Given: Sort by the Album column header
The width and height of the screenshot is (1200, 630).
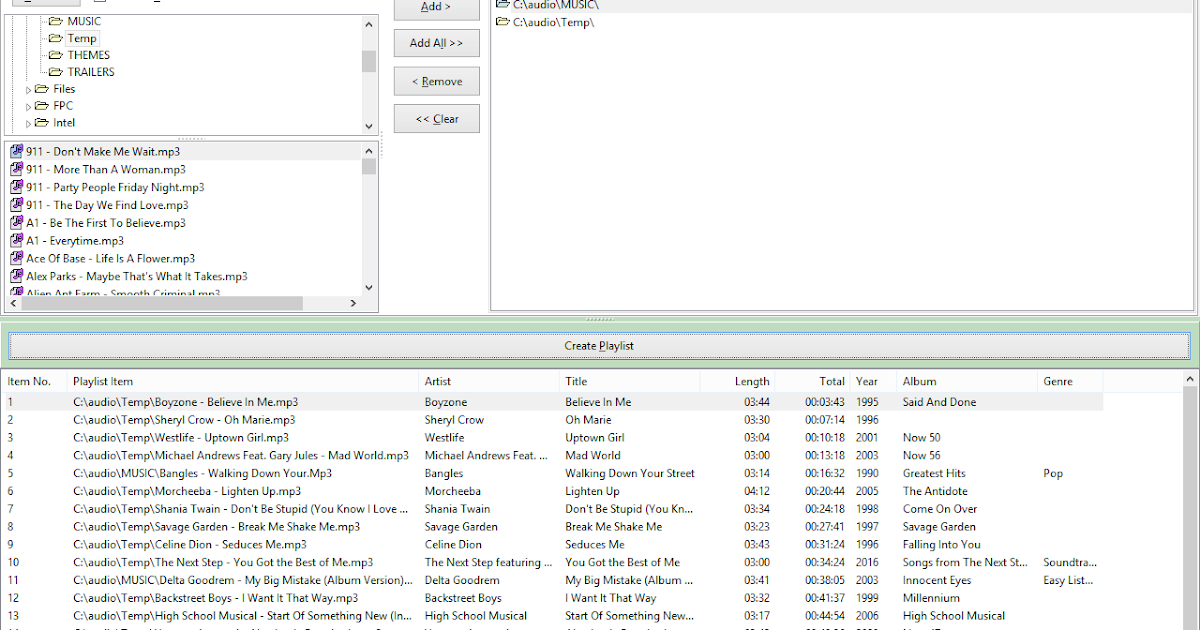Looking at the screenshot, I should coord(969,381).
